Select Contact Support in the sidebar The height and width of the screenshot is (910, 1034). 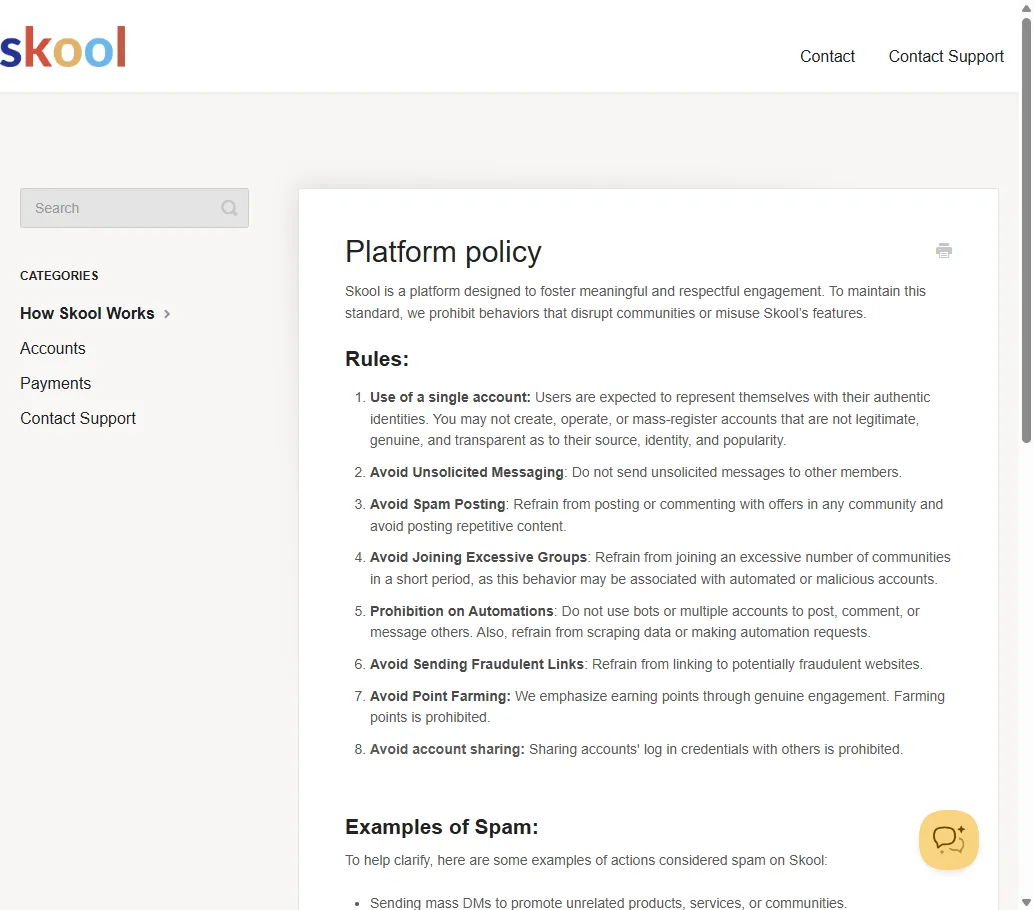click(78, 418)
